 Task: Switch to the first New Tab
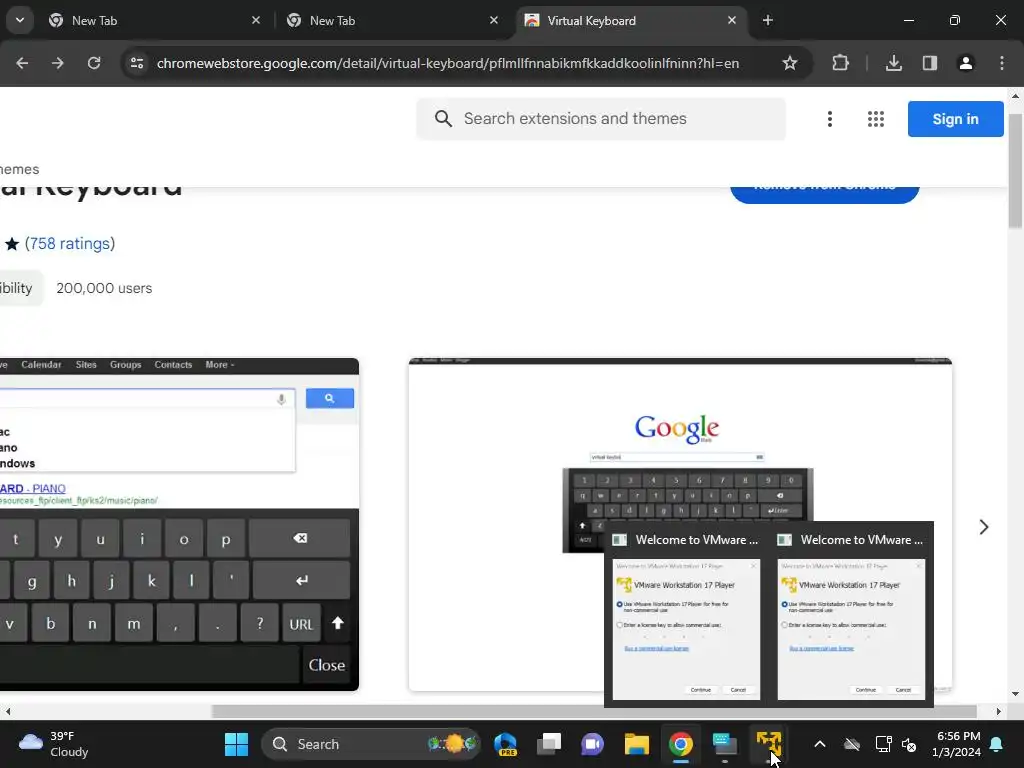[155, 21]
